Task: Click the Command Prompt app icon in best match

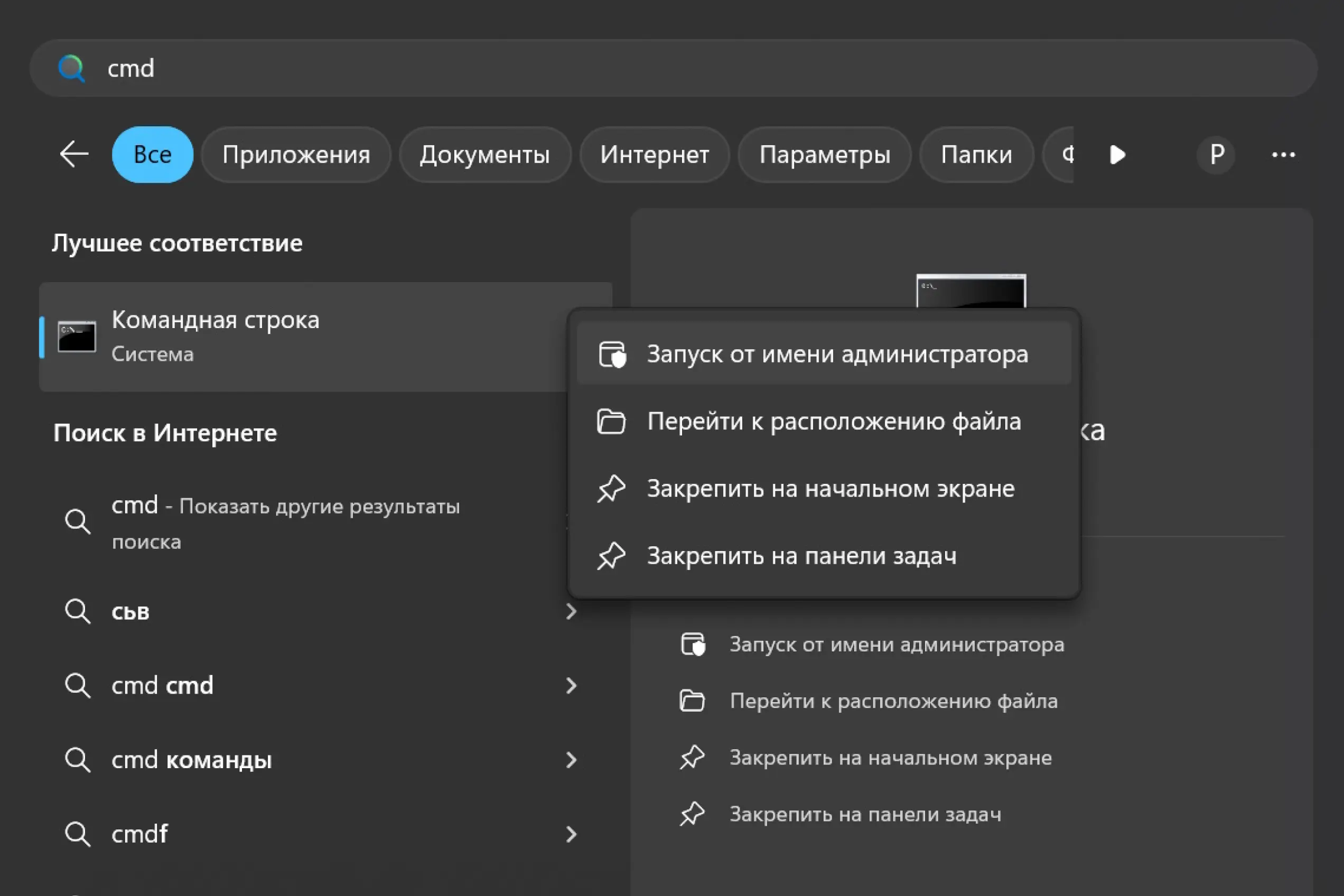Action: coord(77,337)
